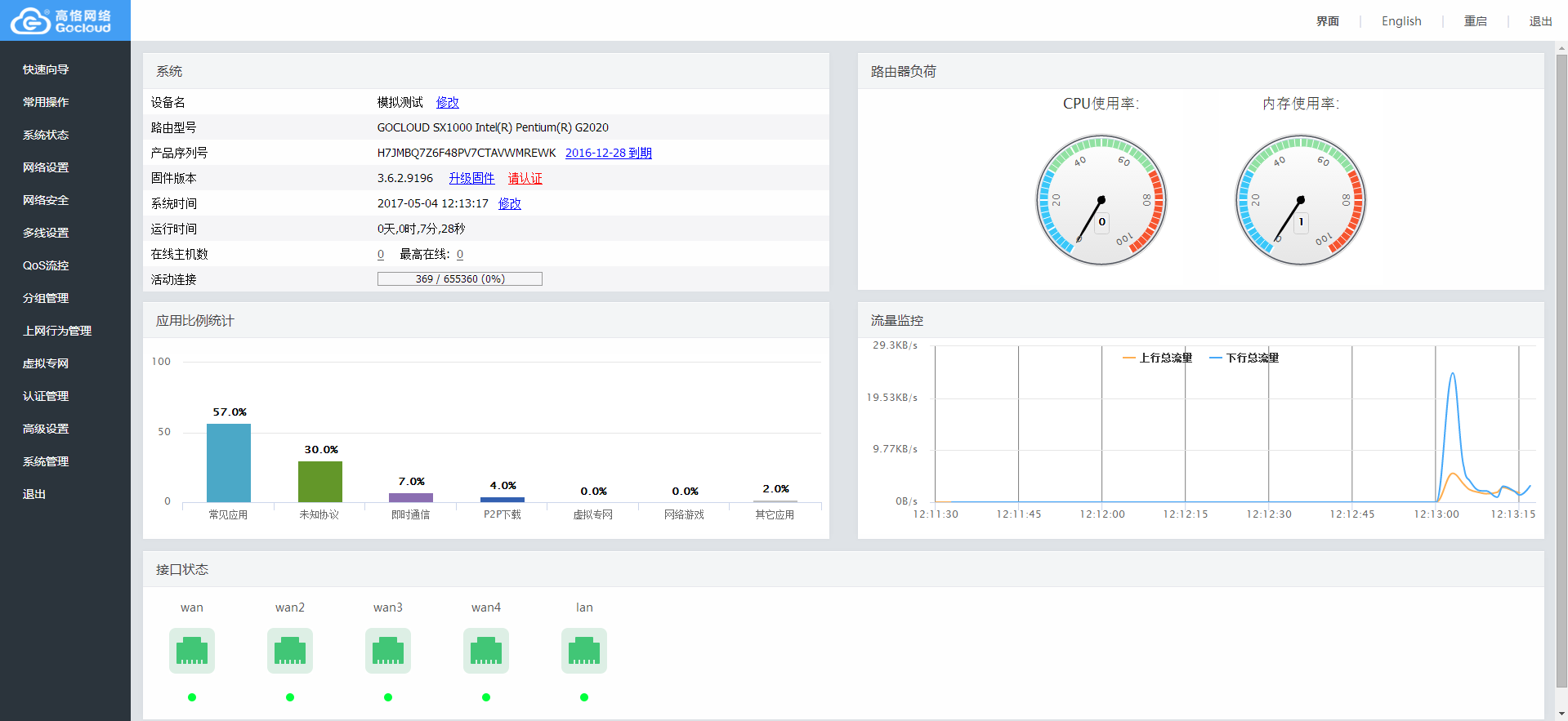Expand the 上网行为管理 sidebar section
This screenshot has height=721, width=1568.
57,331
